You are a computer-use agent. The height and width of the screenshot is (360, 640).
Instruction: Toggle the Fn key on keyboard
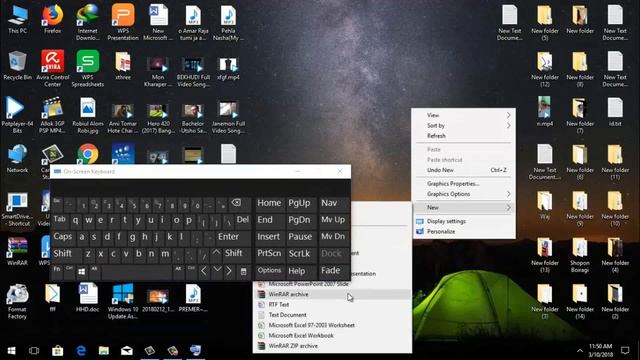(x=57, y=271)
